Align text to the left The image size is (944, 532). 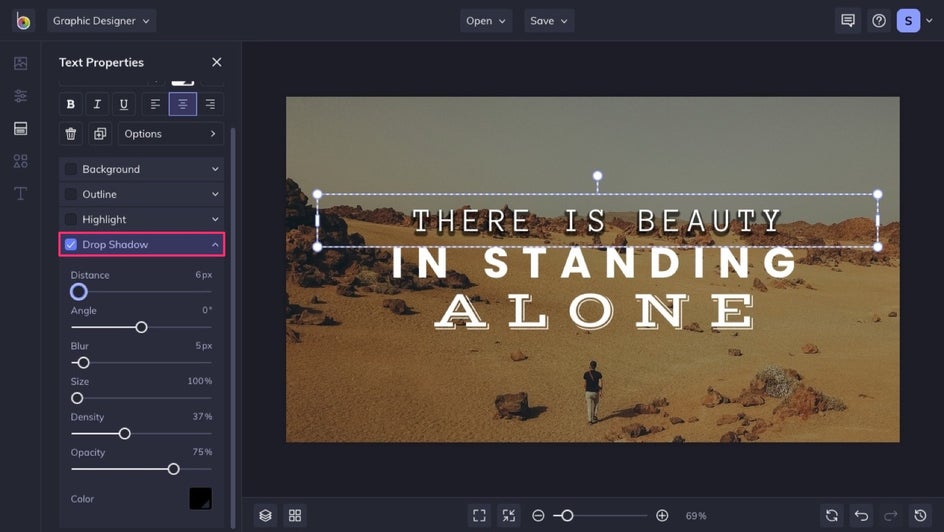pyautogui.click(x=155, y=104)
